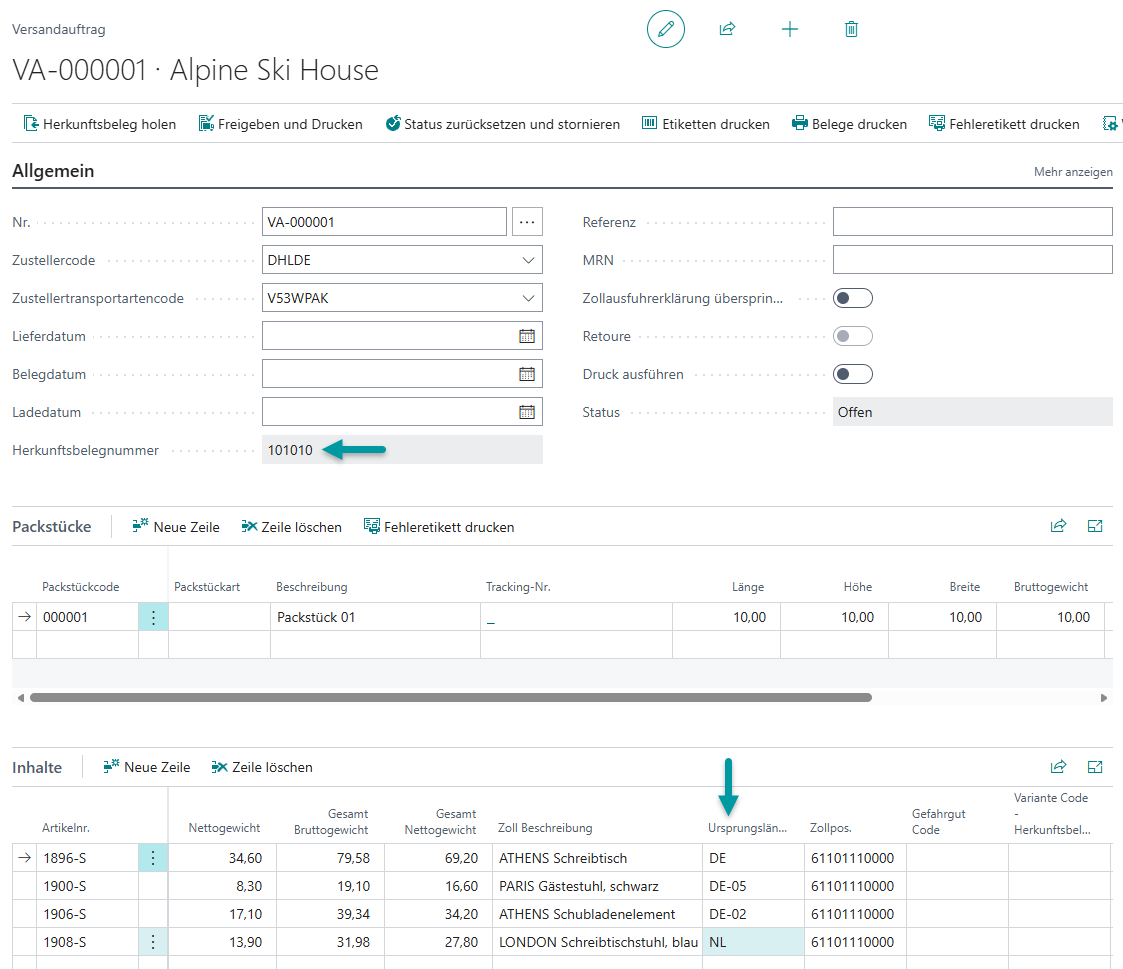This screenshot has width=1123, height=969.
Task: Click the Packstücke horizontal scrollbar
Action: coord(450,698)
